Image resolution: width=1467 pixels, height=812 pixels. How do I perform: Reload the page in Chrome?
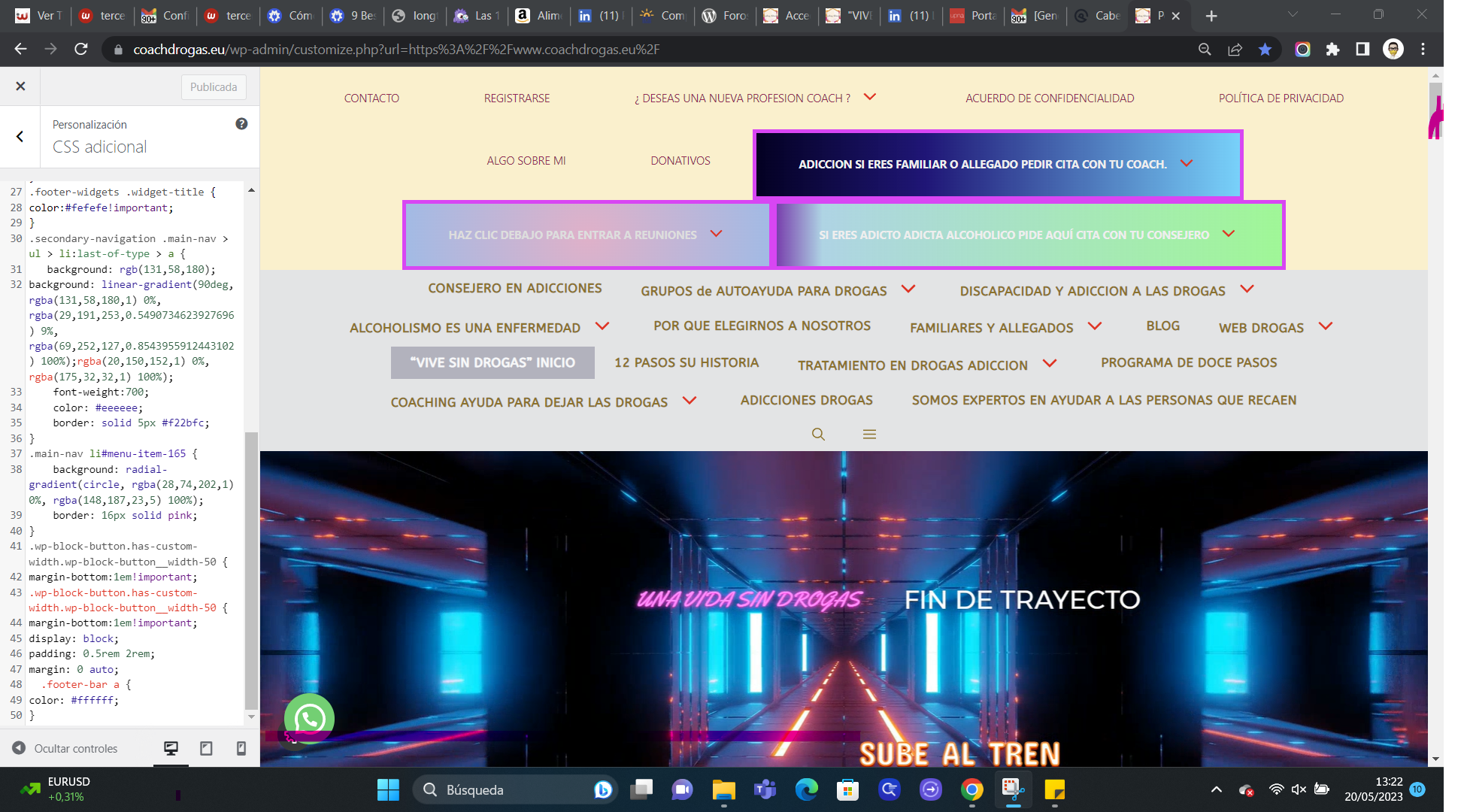[x=81, y=49]
